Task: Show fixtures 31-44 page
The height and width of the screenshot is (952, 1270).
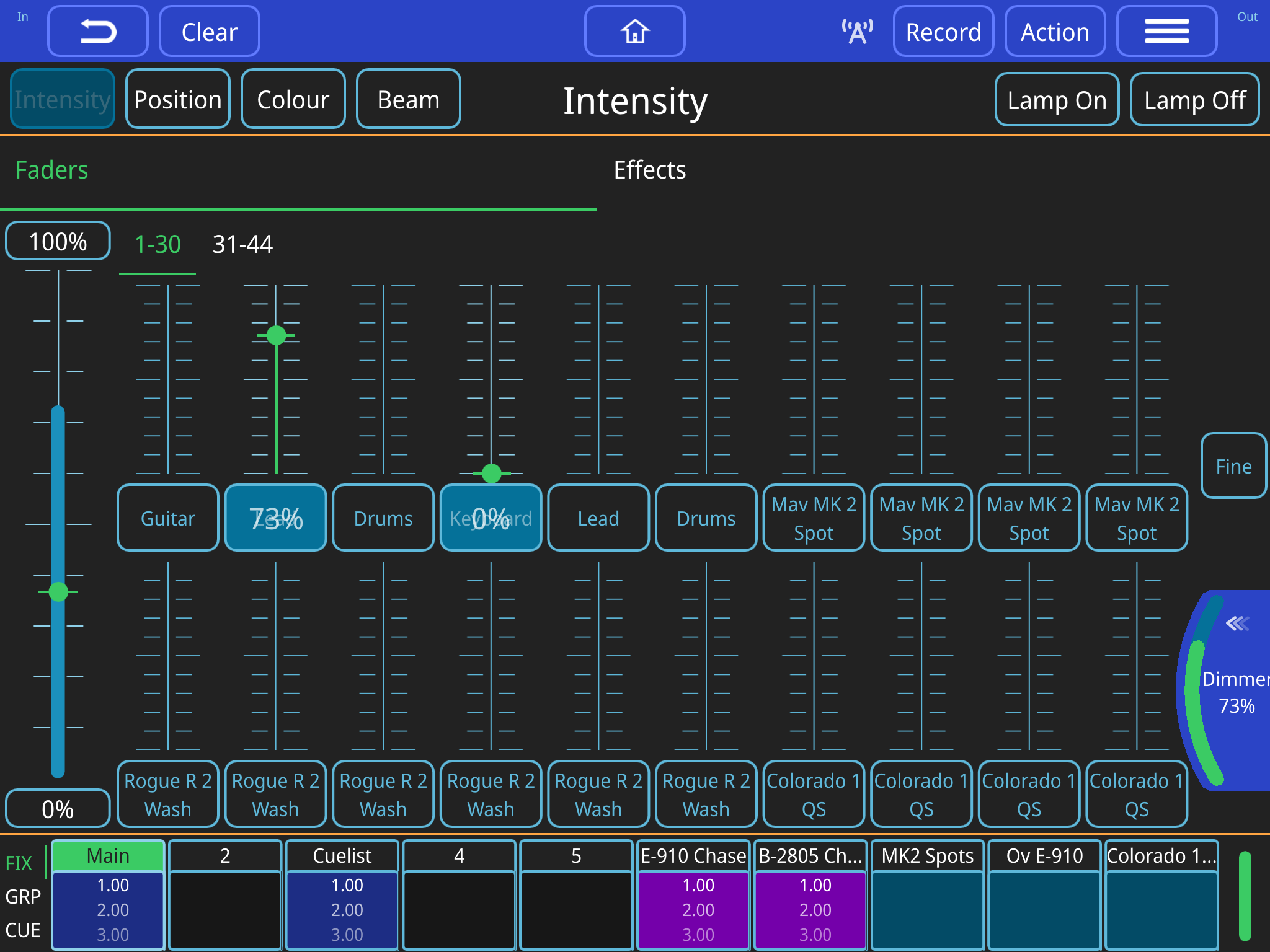Action: coord(242,244)
